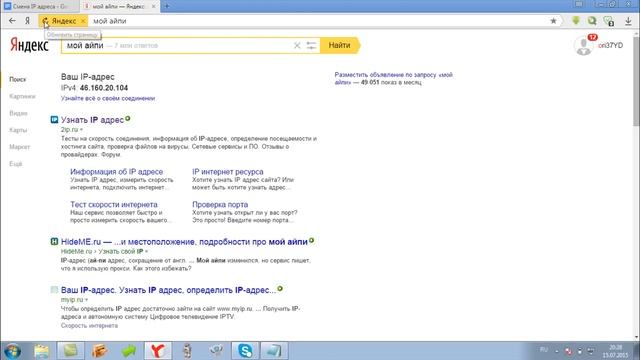Open the "Узнать IP адрес" result link
640x360 pixels.
[92, 120]
